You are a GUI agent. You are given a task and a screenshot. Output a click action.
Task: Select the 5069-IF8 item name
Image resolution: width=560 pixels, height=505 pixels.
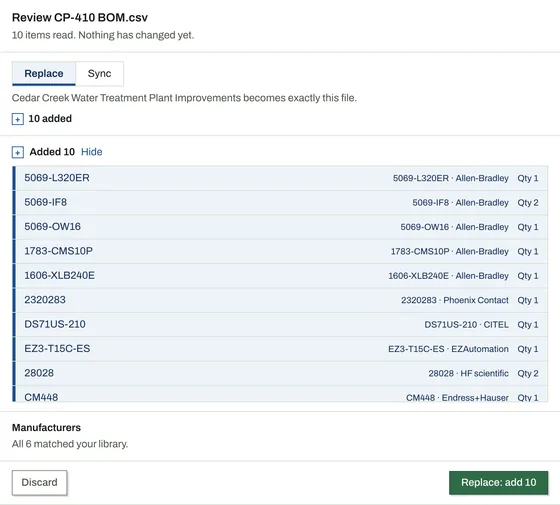(45, 202)
